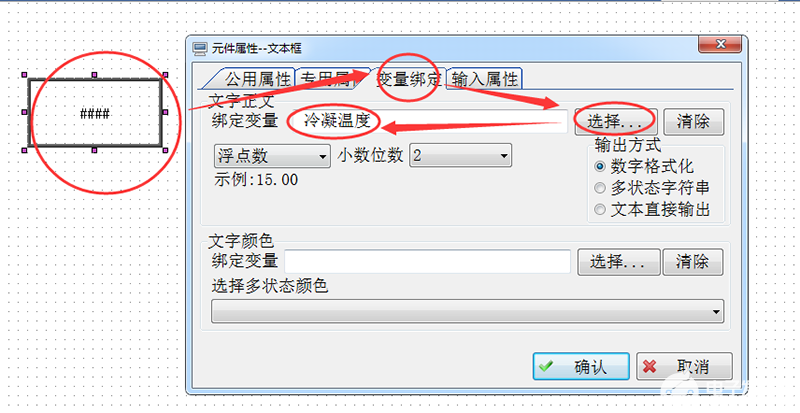Expand the 选择多状态颜色 dropdown
The width and height of the screenshot is (800, 413).
pyautogui.click(x=467, y=311)
